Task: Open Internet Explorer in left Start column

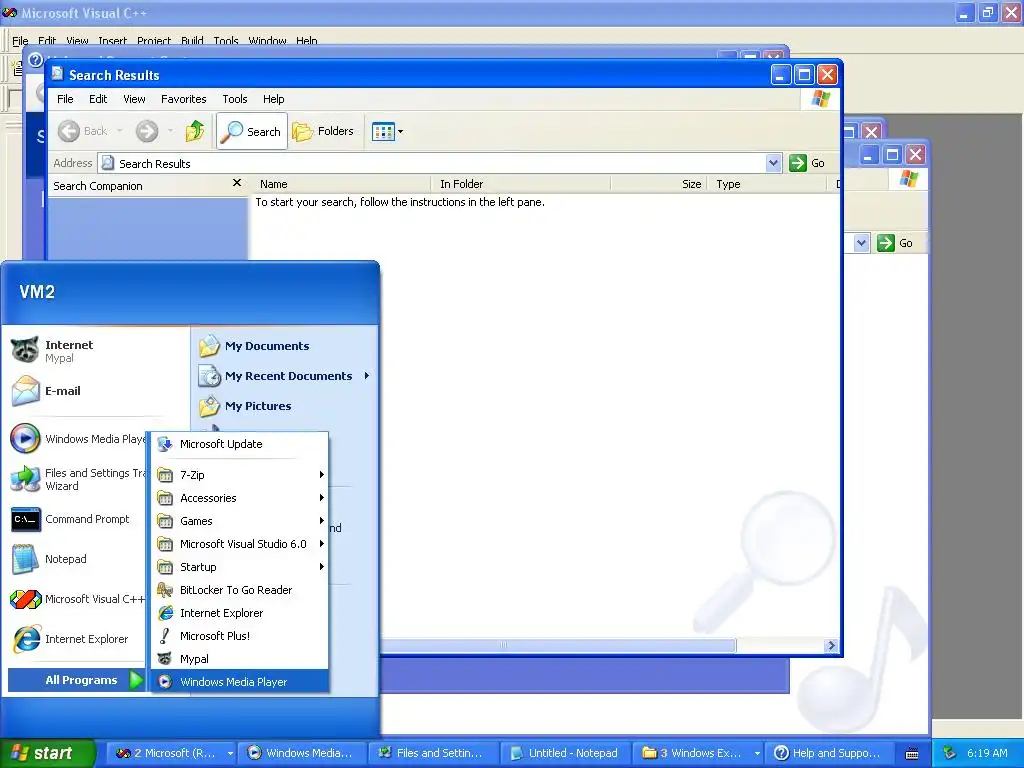Action: pyautogui.click(x=78, y=639)
